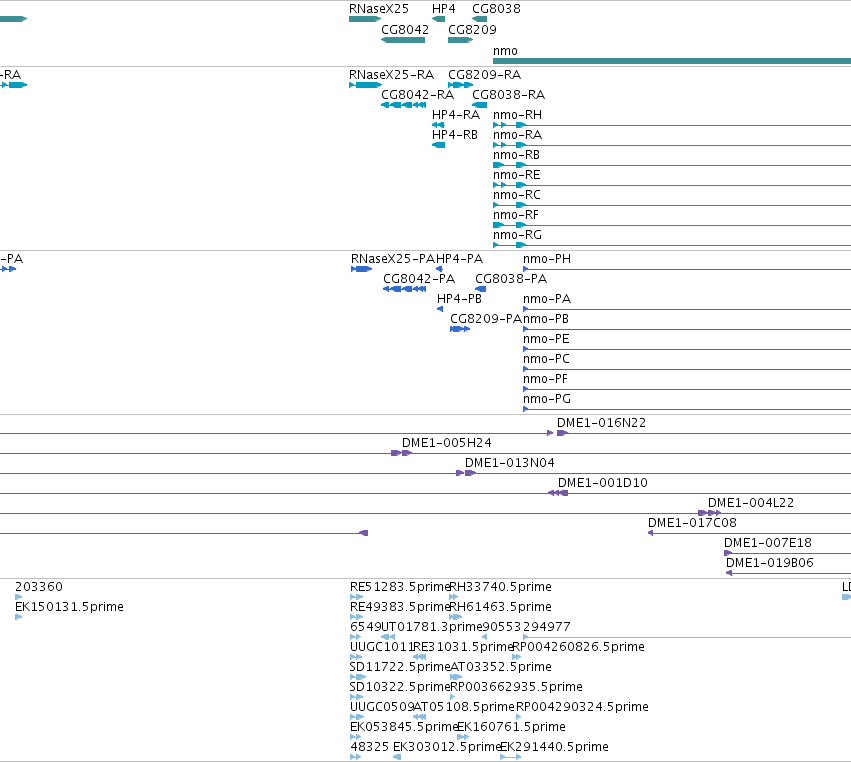Click the HP4-PB protein label
The width and height of the screenshot is (851, 762).
click(x=459, y=299)
